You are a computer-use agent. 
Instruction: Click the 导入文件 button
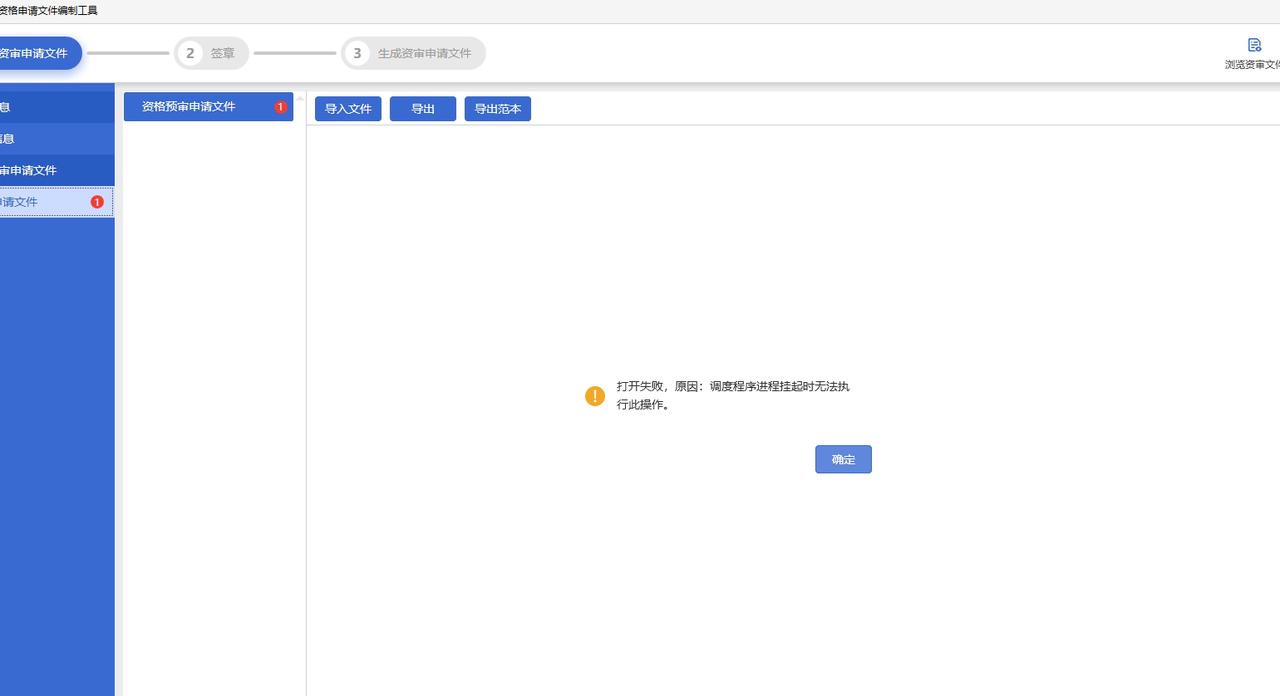348,109
